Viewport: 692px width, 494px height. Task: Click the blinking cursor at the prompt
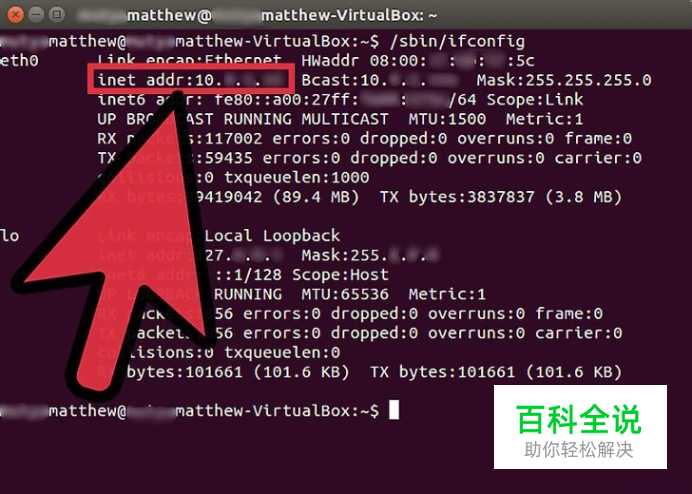(x=394, y=410)
